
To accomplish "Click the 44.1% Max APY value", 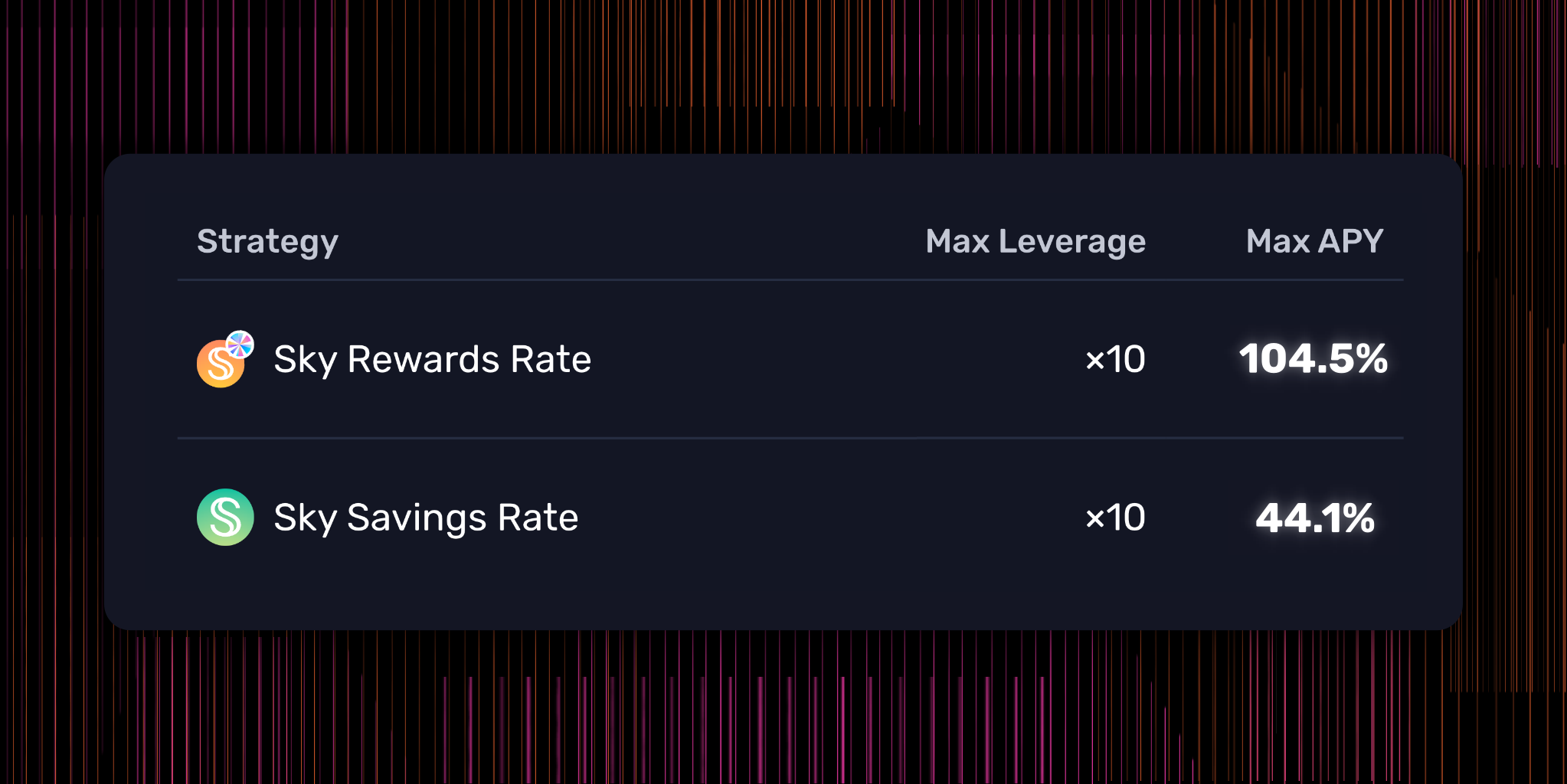I will click(x=1314, y=518).
